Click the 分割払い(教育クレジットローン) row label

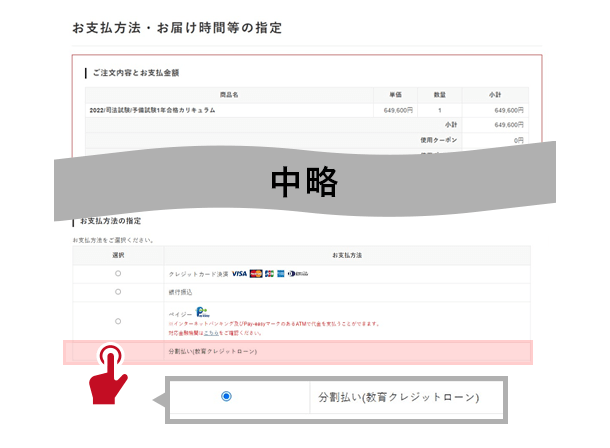(212, 352)
